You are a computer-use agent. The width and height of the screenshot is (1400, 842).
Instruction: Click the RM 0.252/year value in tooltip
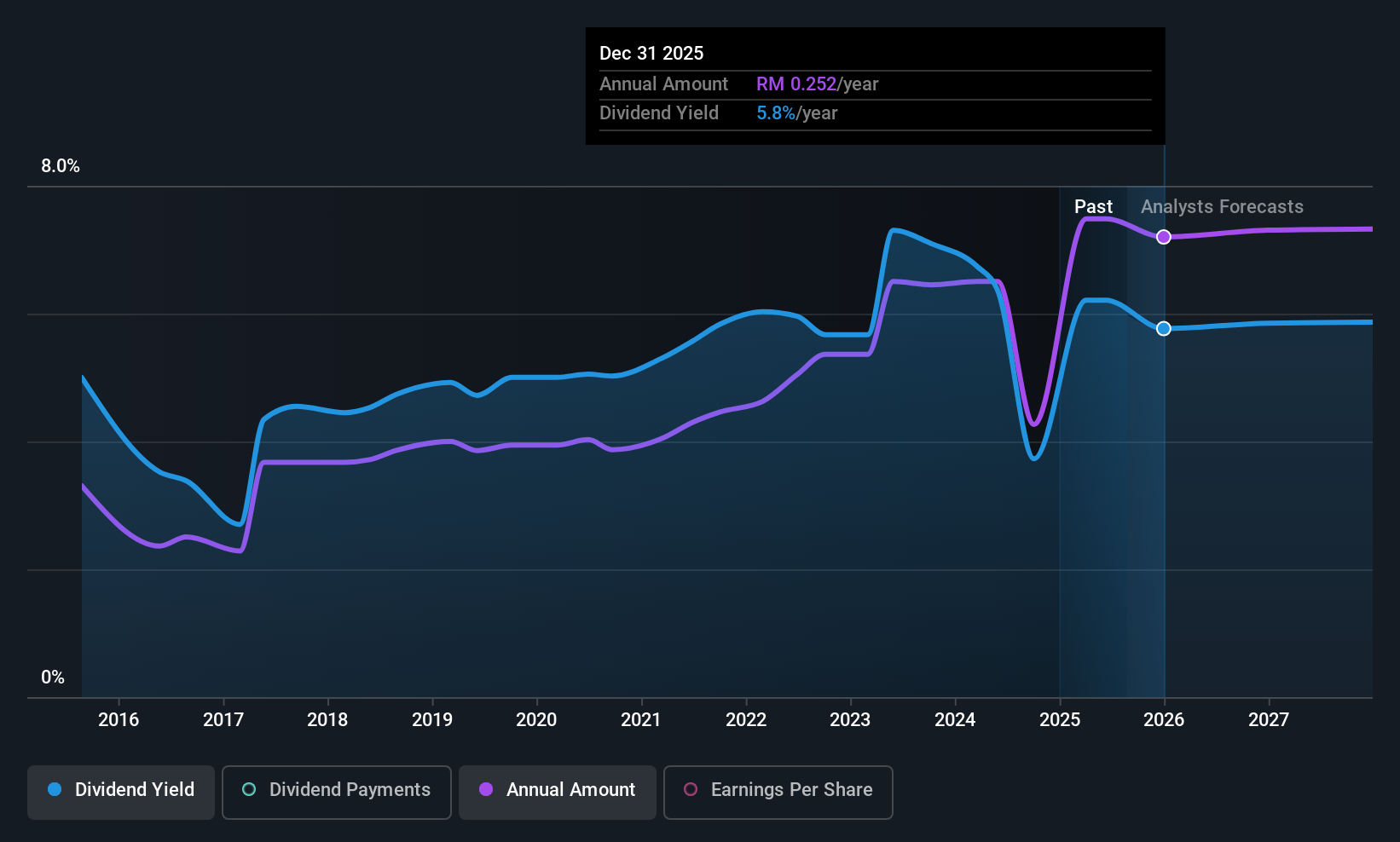(x=818, y=84)
